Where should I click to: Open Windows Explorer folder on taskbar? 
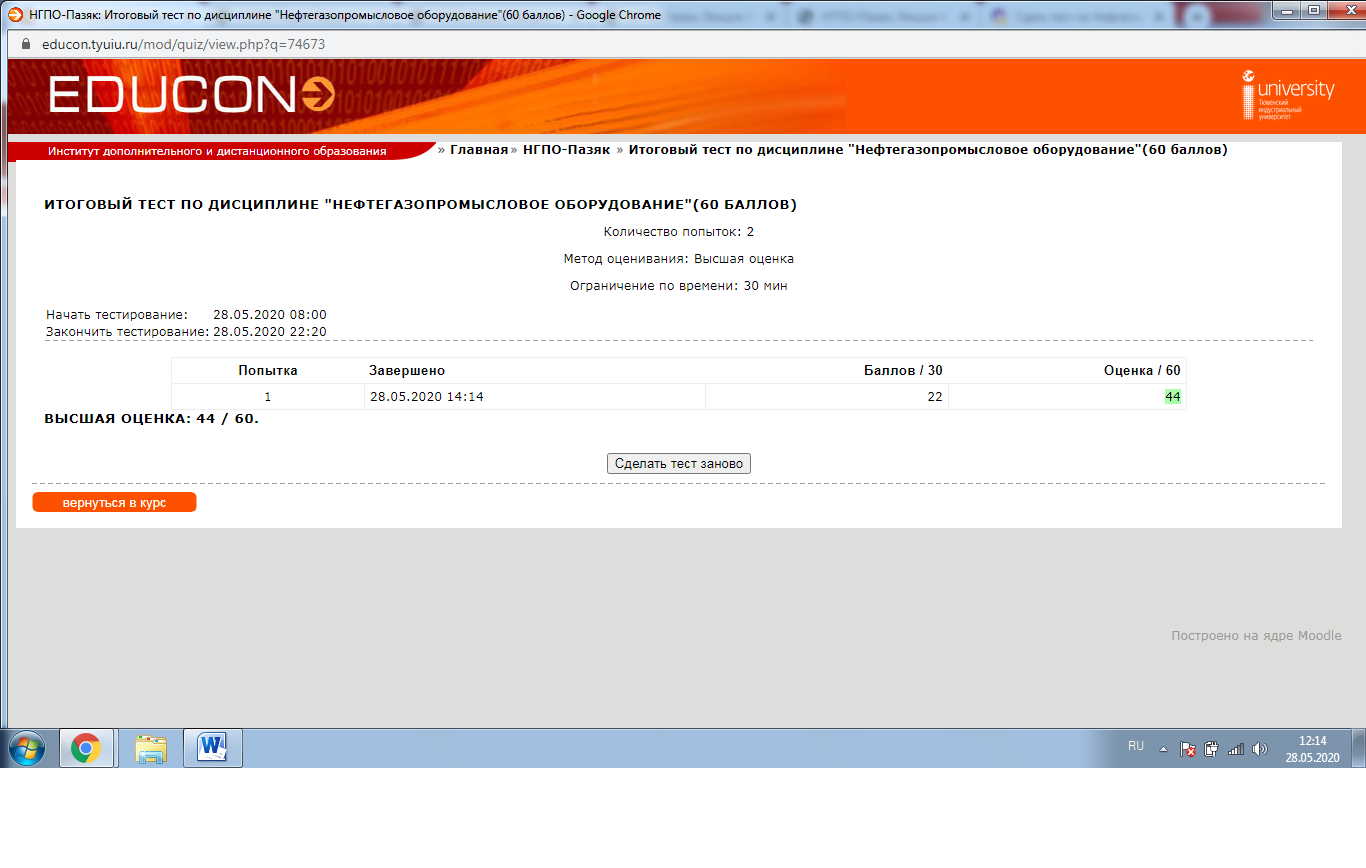pyautogui.click(x=151, y=748)
